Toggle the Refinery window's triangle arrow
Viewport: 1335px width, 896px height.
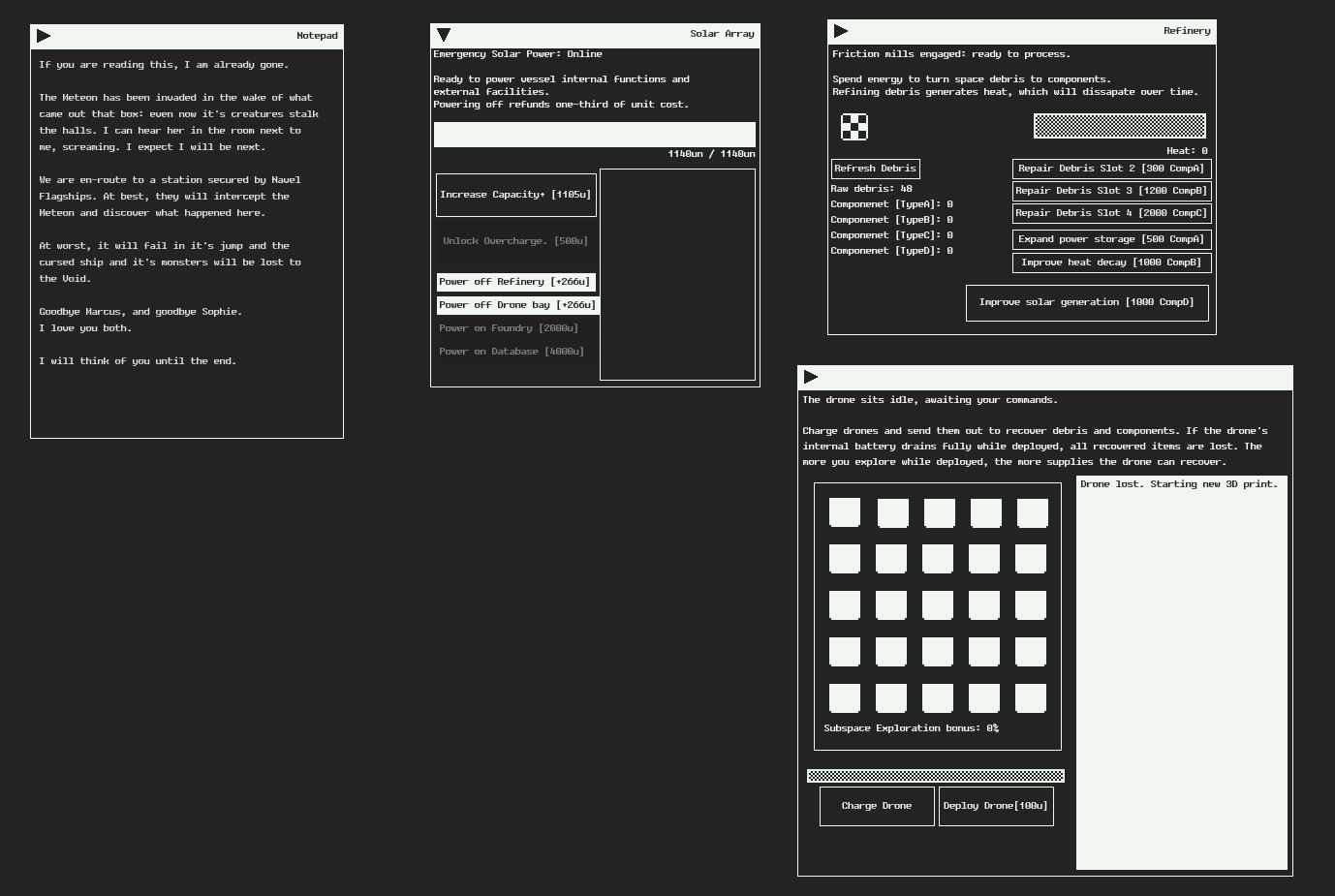pos(841,32)
